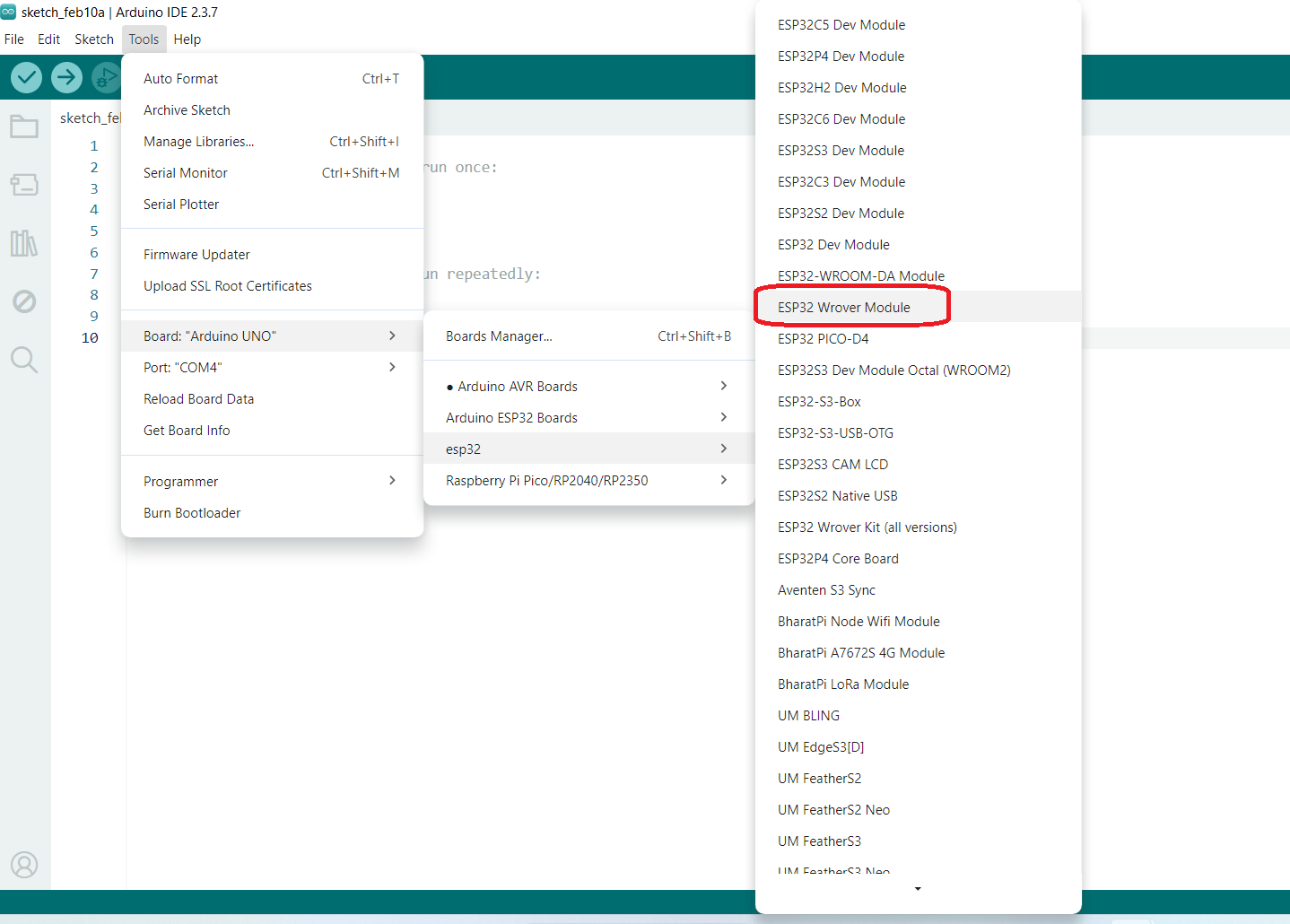The width and height of the screenshot is (1290, 924).
Task: Click the Arduino IDE logo in title bar
Action: (x=9, y=12)
